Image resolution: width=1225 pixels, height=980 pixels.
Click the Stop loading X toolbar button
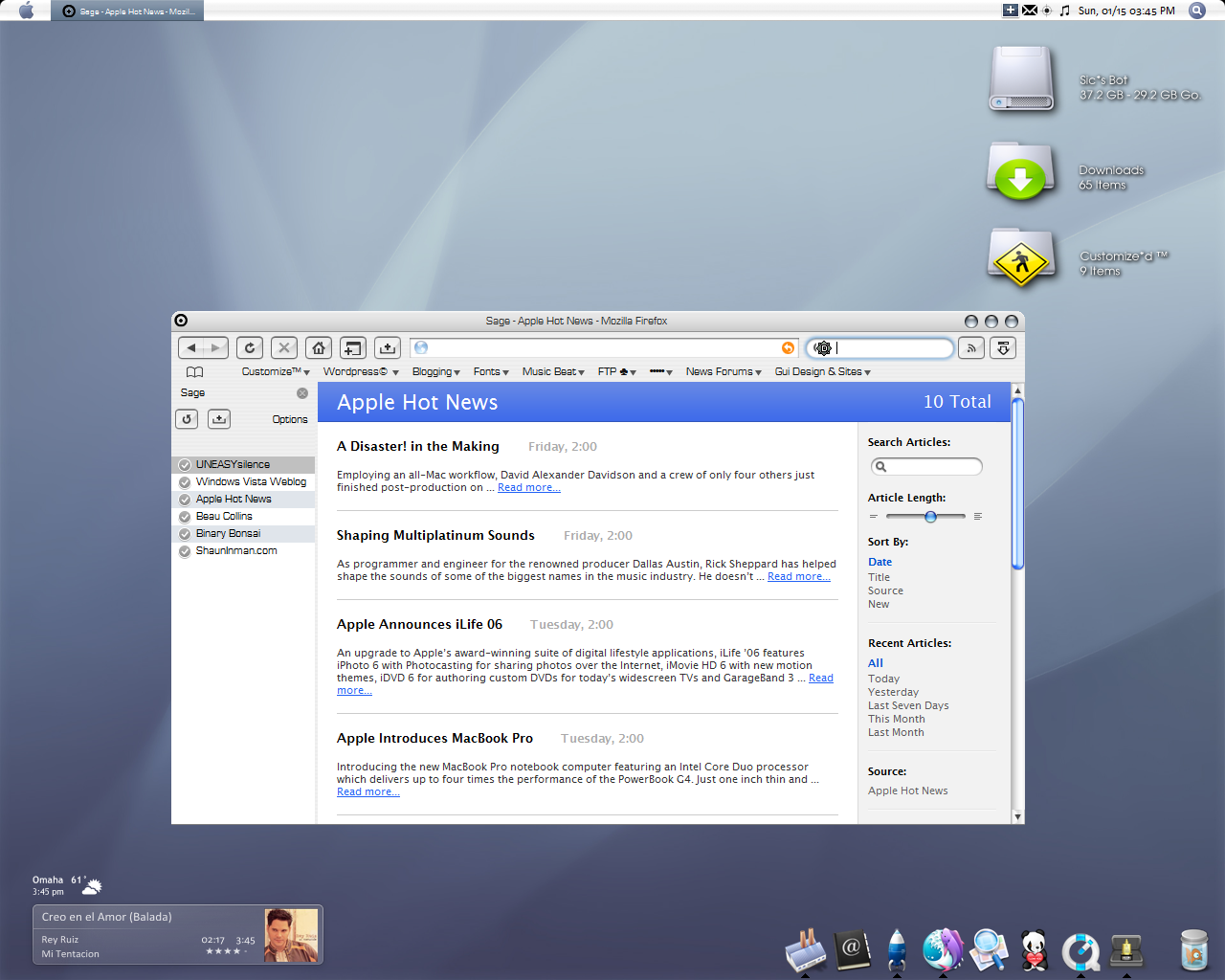pyautogui.click(x=284, y=348)
